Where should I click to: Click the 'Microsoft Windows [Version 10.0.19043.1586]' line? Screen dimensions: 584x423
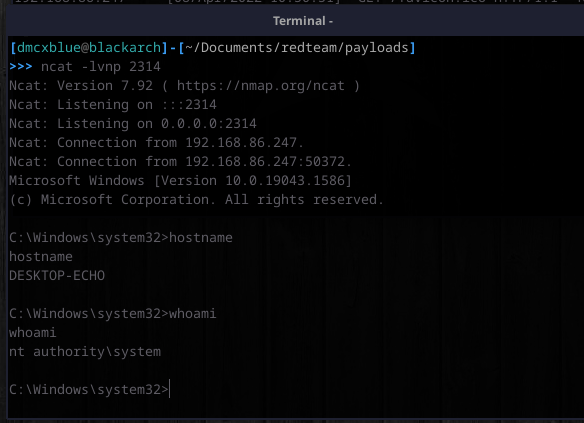(180, 181)
